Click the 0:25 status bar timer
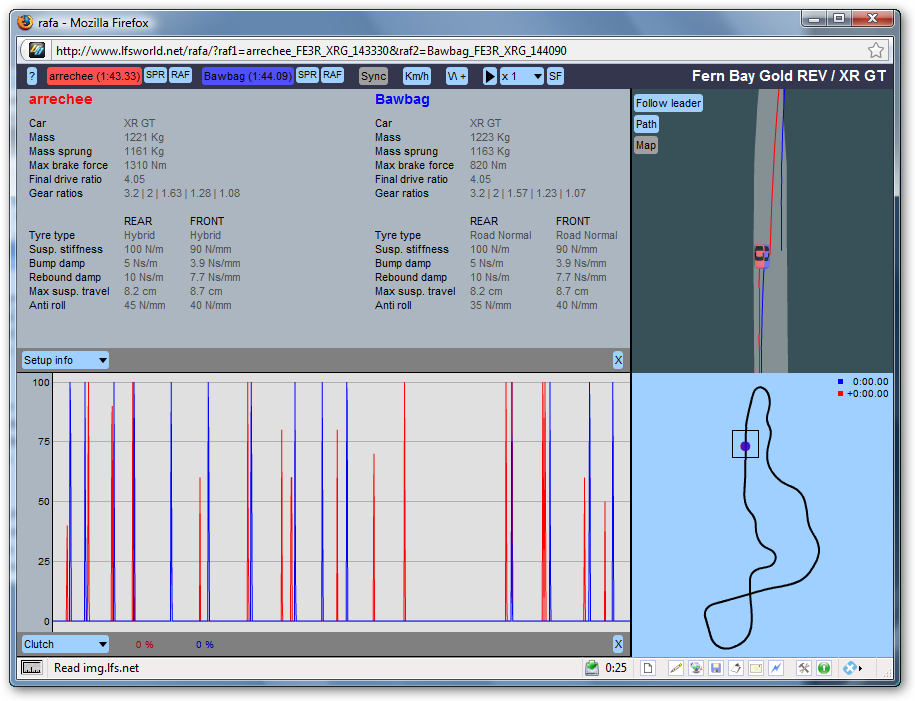 (616, 668)
